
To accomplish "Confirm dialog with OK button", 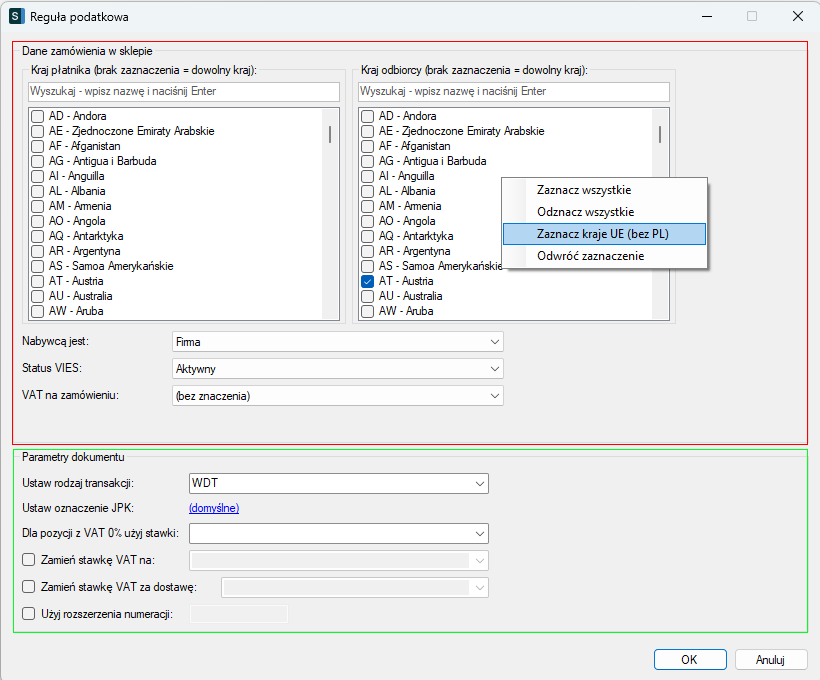I will 689,660.
